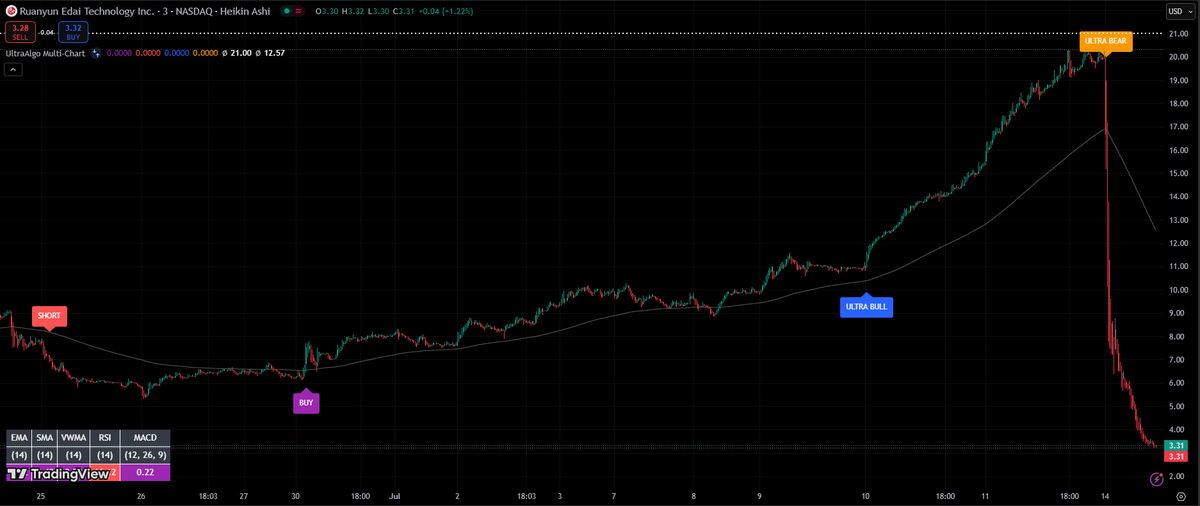The height and width of the screenshot is (506, 1200).
Task: Click the 10.00 price axis label
Action: (1177, 290)
